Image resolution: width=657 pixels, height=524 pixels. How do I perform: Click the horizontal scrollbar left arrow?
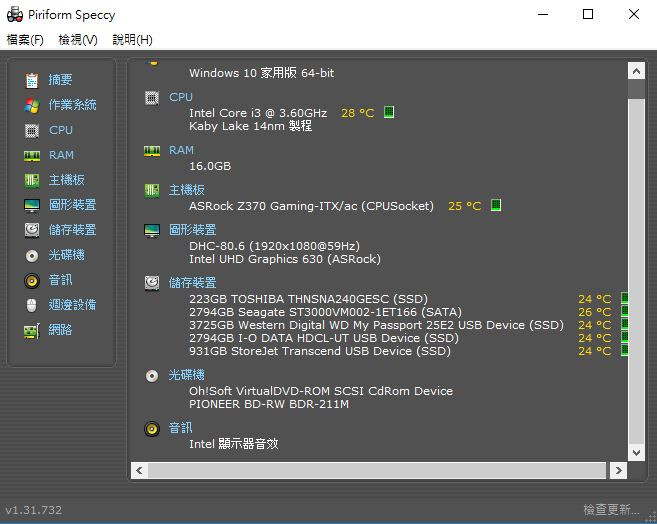click(x=140, y=470)
